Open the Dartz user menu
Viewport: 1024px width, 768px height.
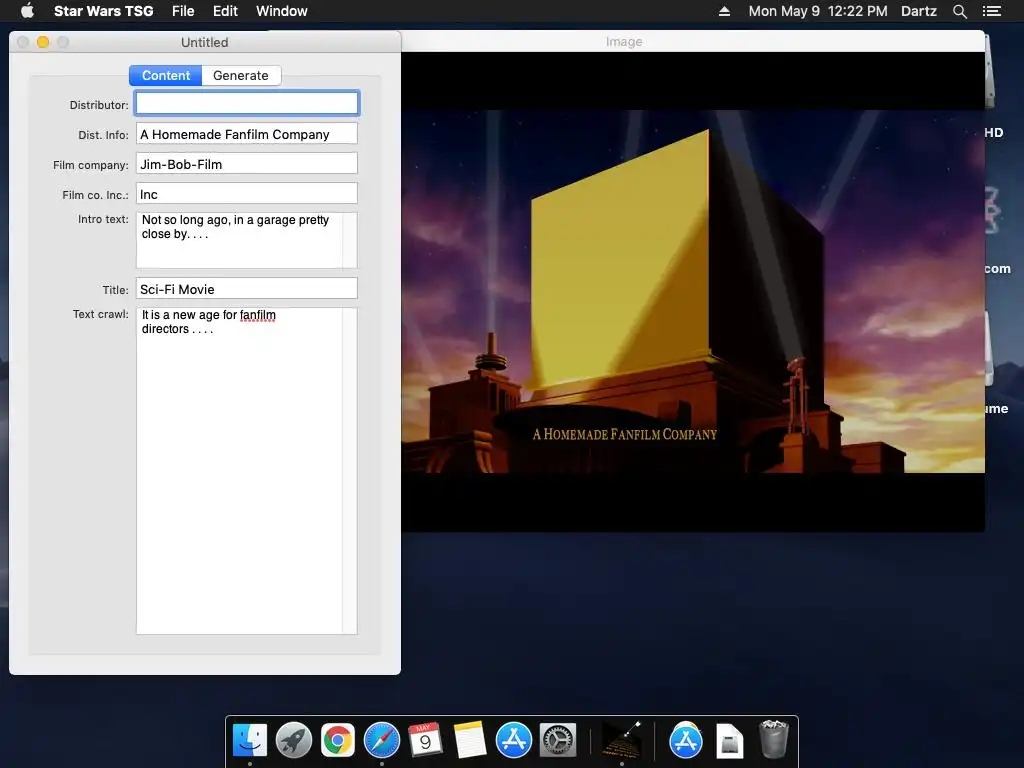(x=919, y=11)
